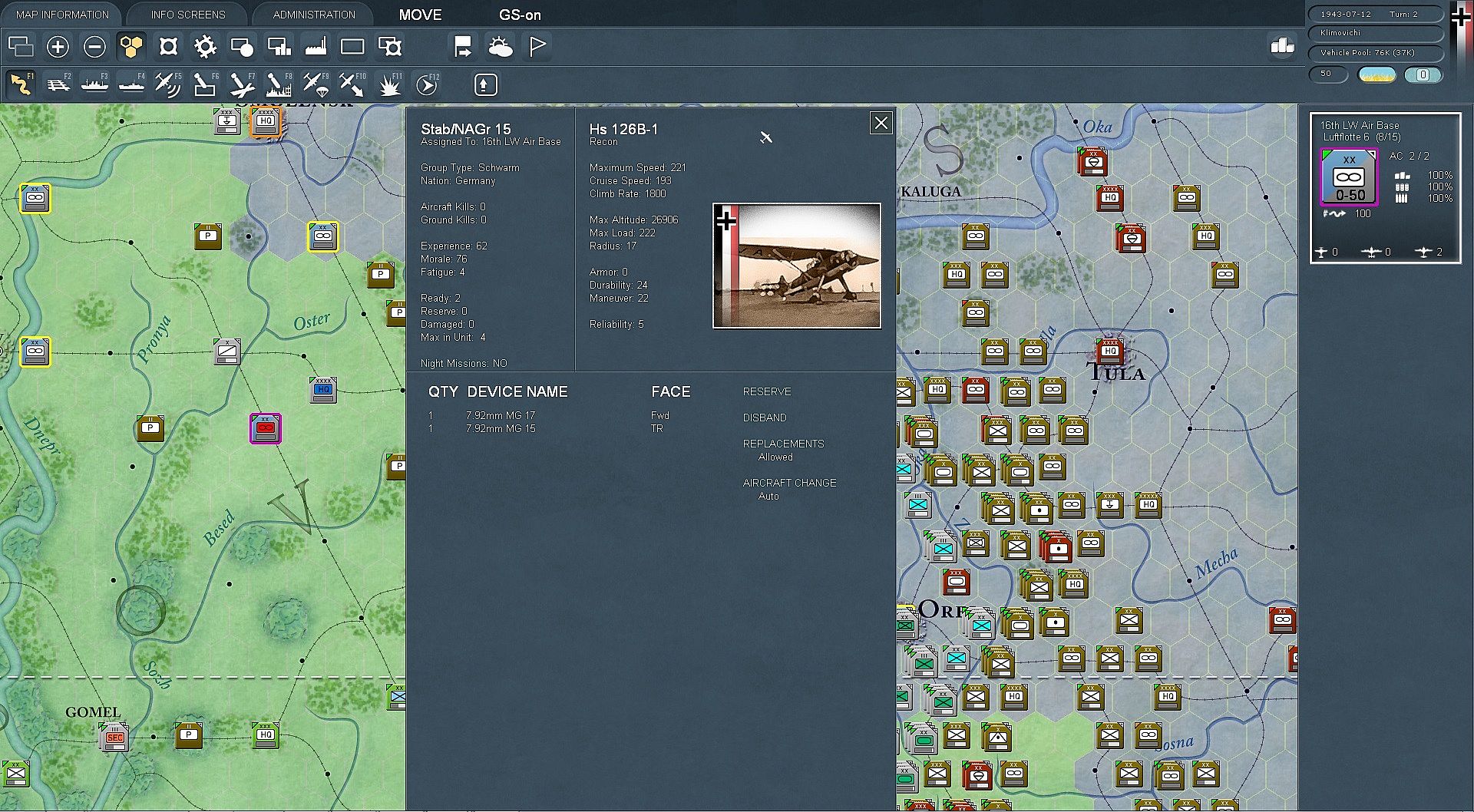Select naval transport mode (F3)
1474x812 pixels.
tap(94, 84)
